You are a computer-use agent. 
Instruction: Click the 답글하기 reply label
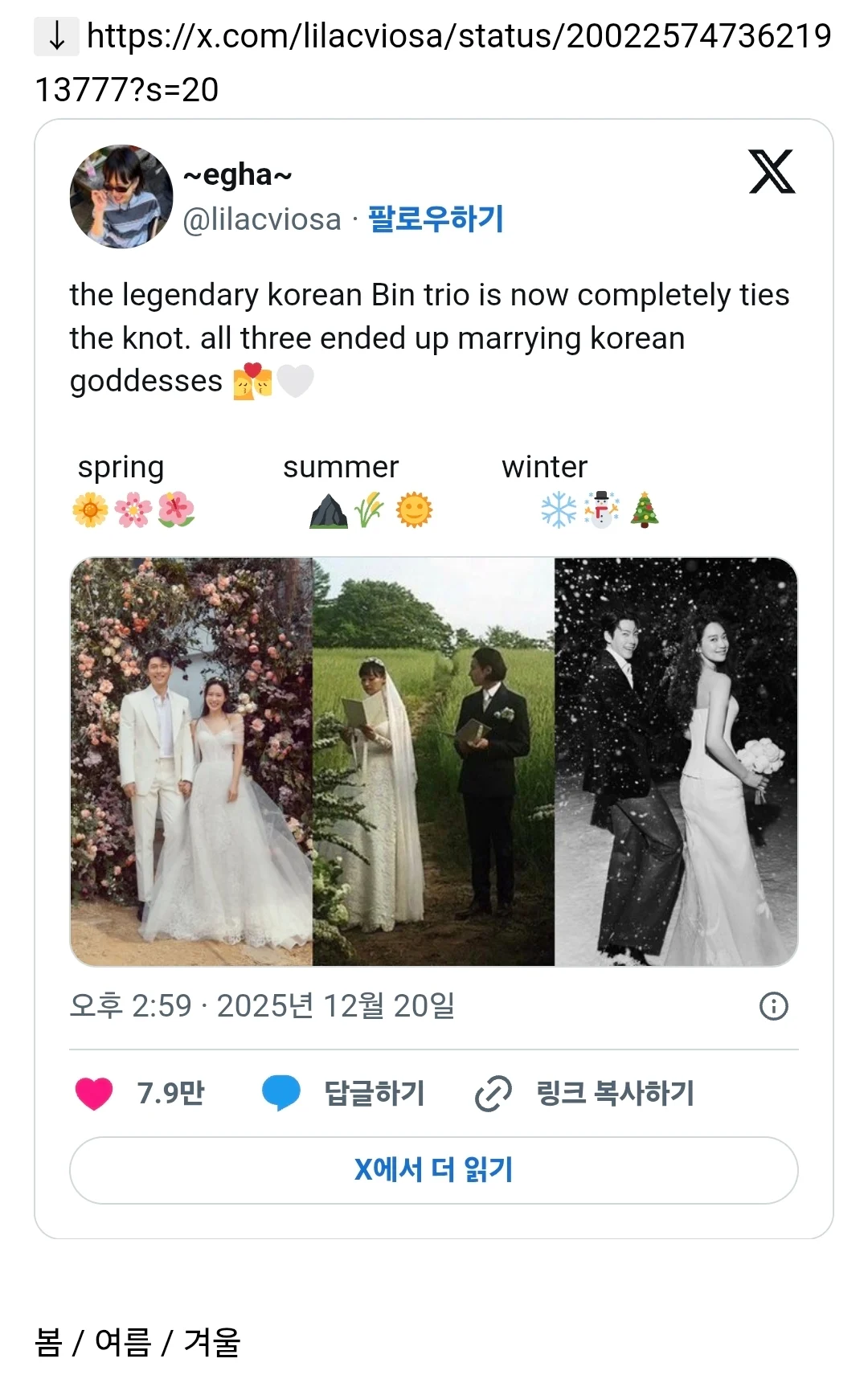pos(375,1094)
